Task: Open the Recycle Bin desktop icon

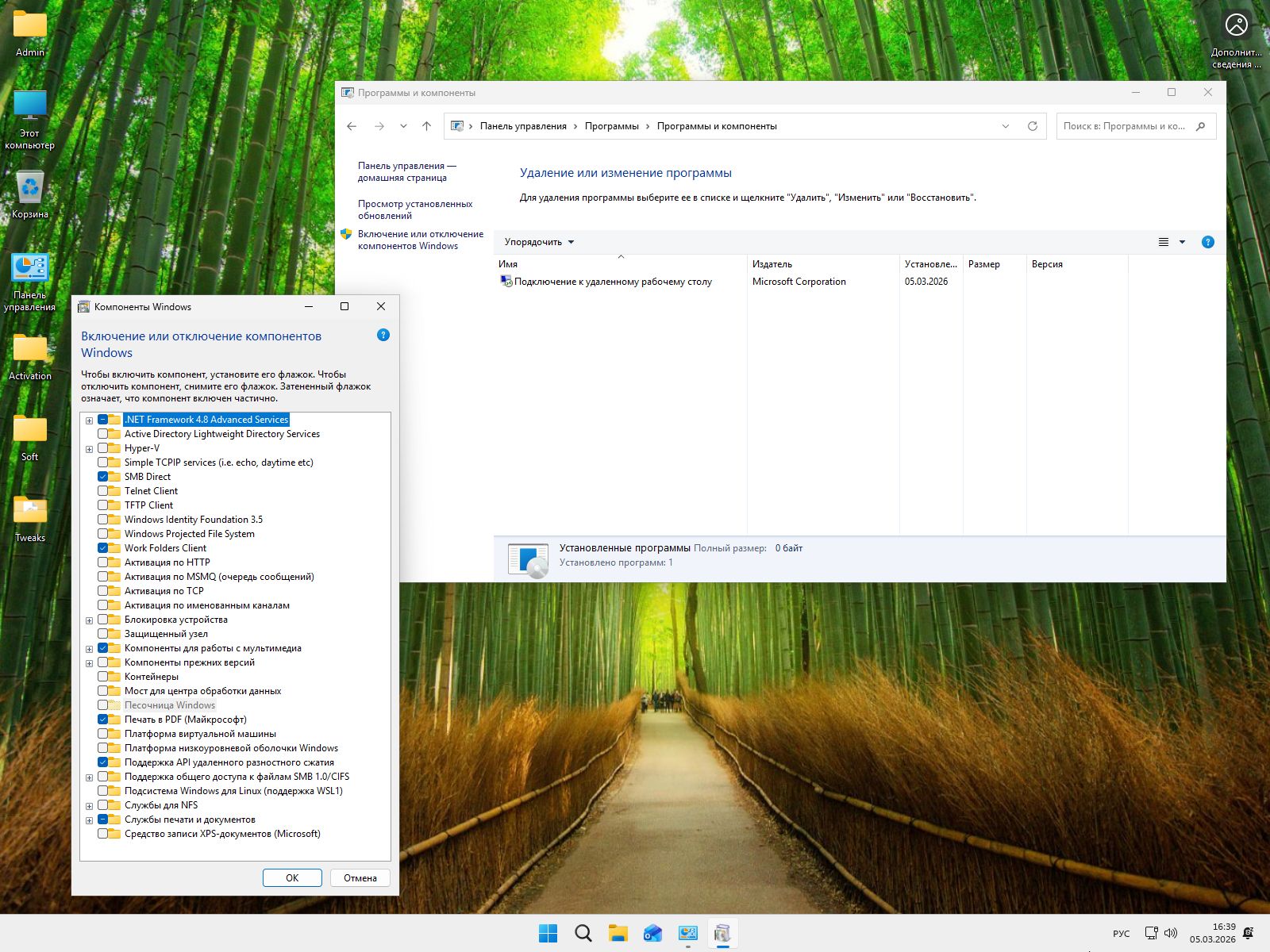Action: tap(30, 188)
